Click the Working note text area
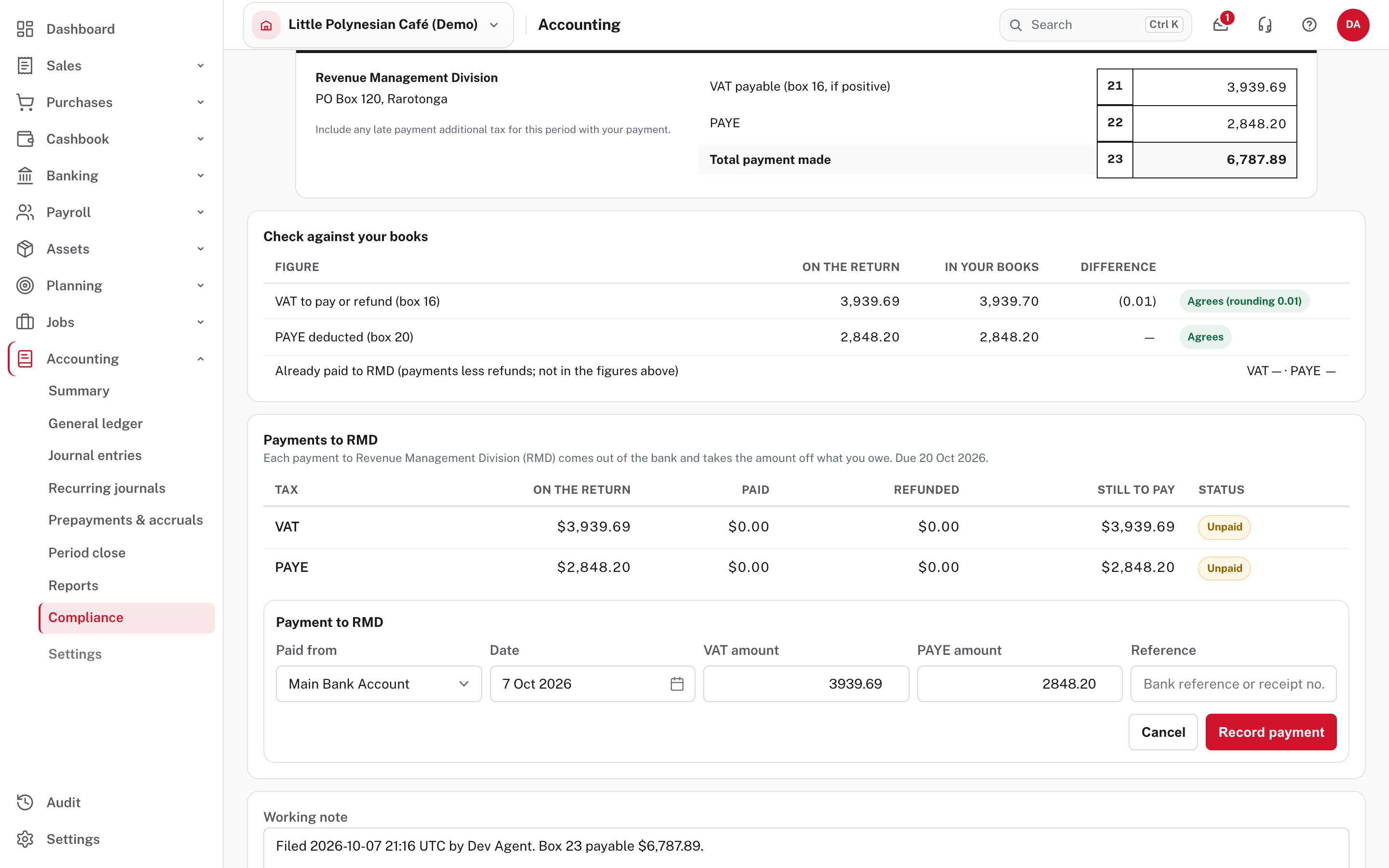The image size is (1389, 868). pos(806,848)
